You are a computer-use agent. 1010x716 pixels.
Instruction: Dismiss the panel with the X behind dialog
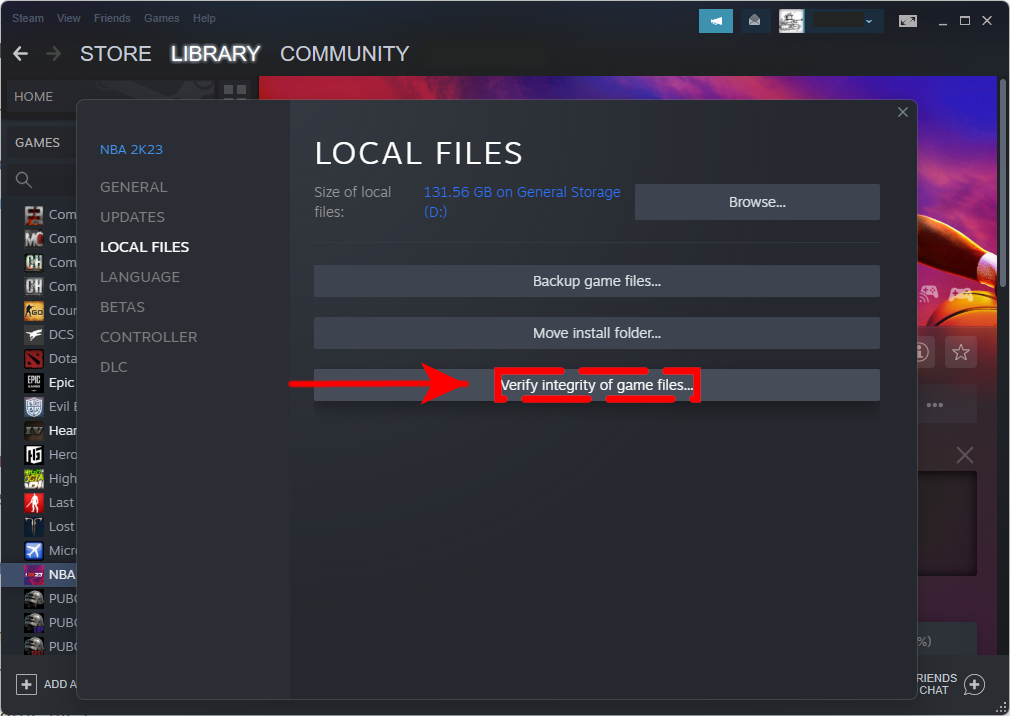pyautogui.click(x=964, y=455)
